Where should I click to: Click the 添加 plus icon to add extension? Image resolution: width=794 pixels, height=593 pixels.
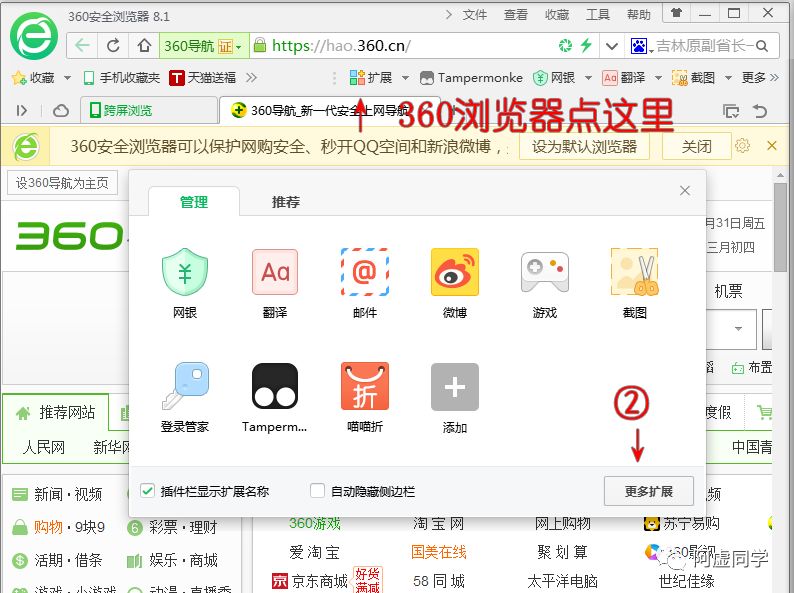tap(455, 387)
